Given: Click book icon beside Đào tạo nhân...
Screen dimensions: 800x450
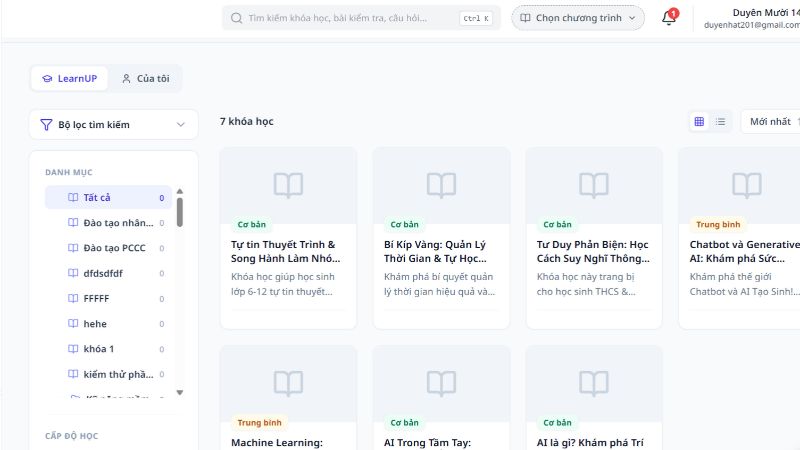Looking at the screenshot, I should point(73,222).
